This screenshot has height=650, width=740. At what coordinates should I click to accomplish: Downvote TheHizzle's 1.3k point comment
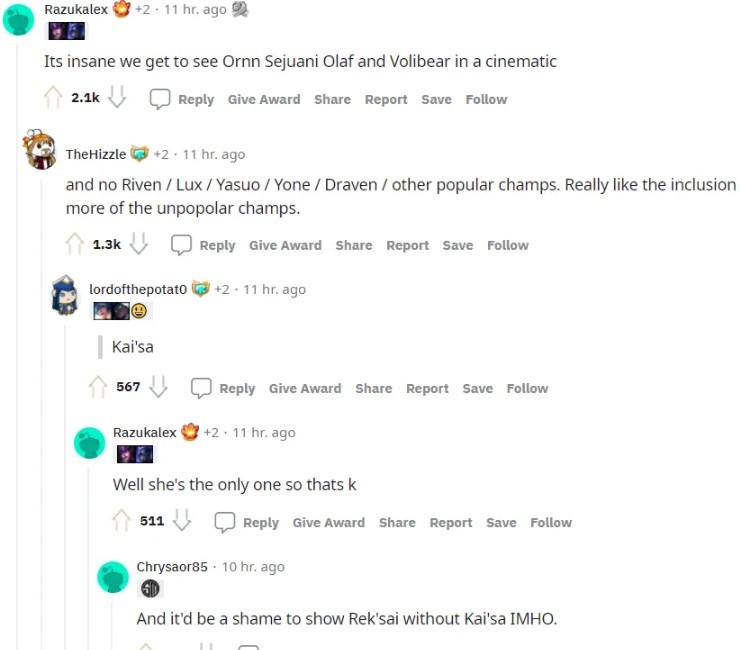point(139,244)
